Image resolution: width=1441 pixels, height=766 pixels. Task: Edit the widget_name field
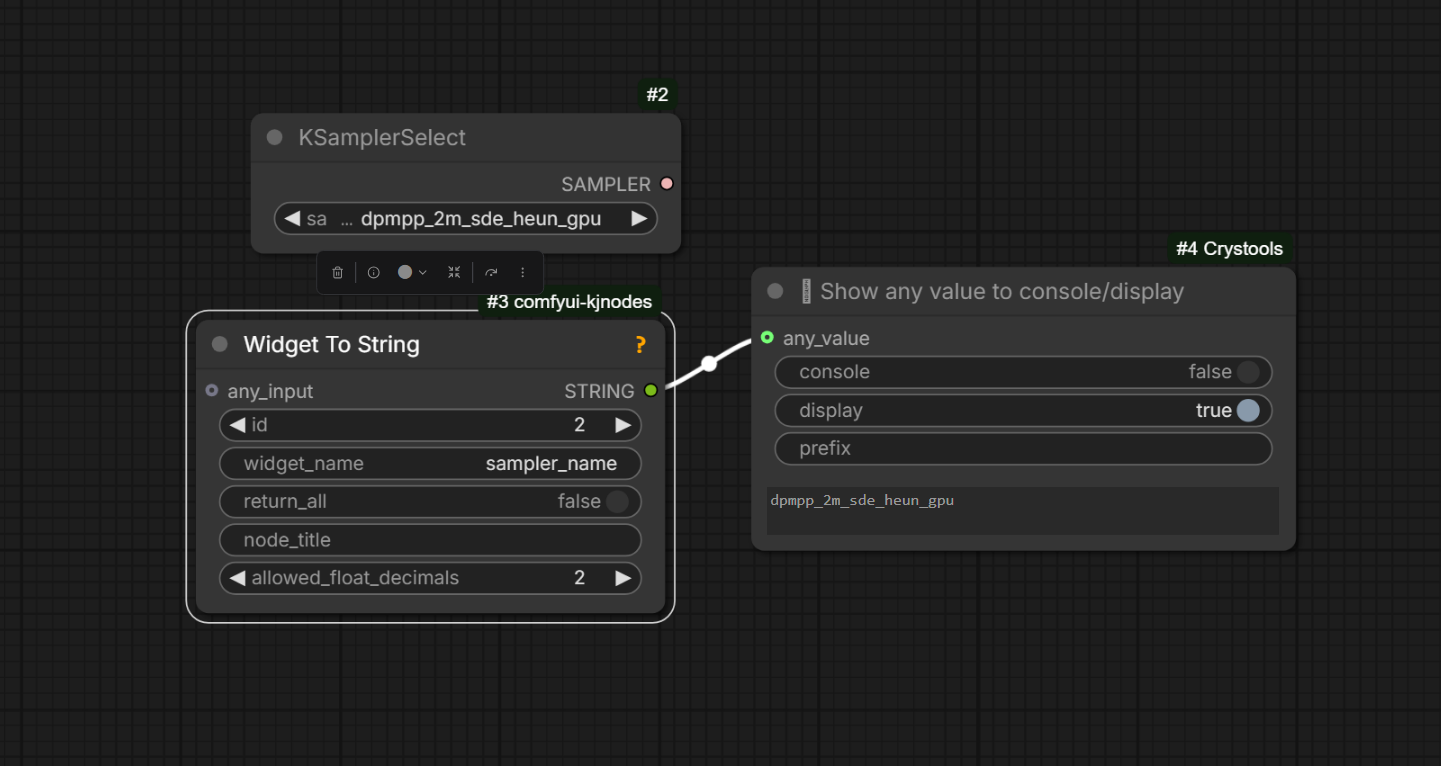430,464
